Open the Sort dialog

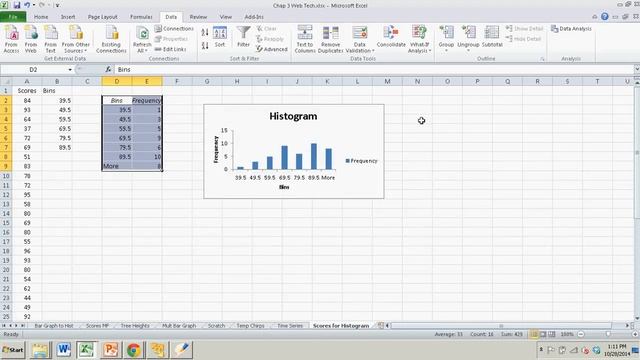pyautogui.click(x=220, y=37)
